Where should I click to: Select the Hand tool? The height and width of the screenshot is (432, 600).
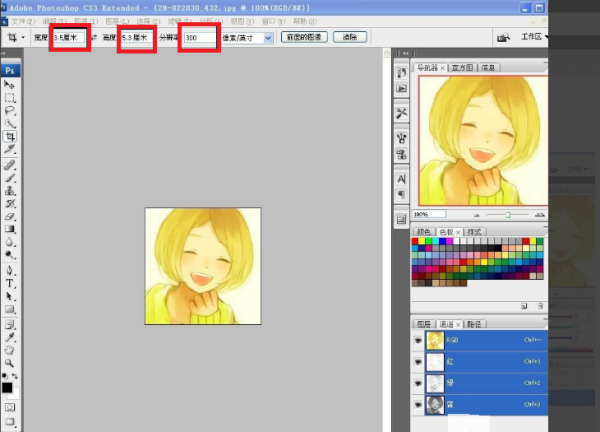click(x=10, y=350)
